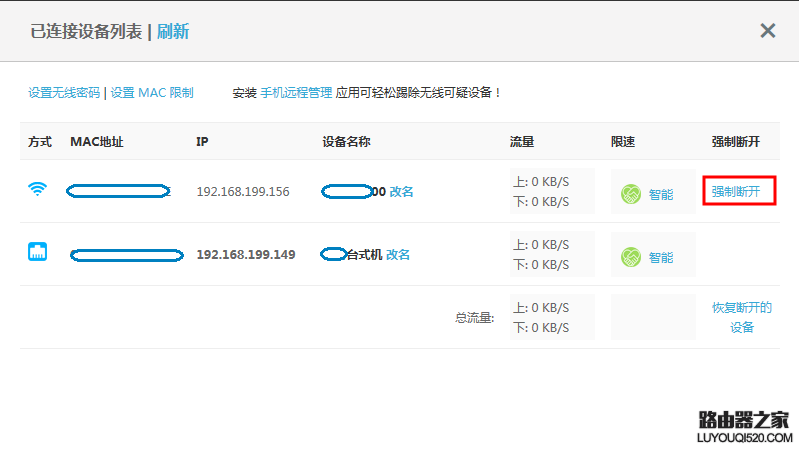Click the green 智能 icon for 192.168.199.156

click(x=631, y=194)
